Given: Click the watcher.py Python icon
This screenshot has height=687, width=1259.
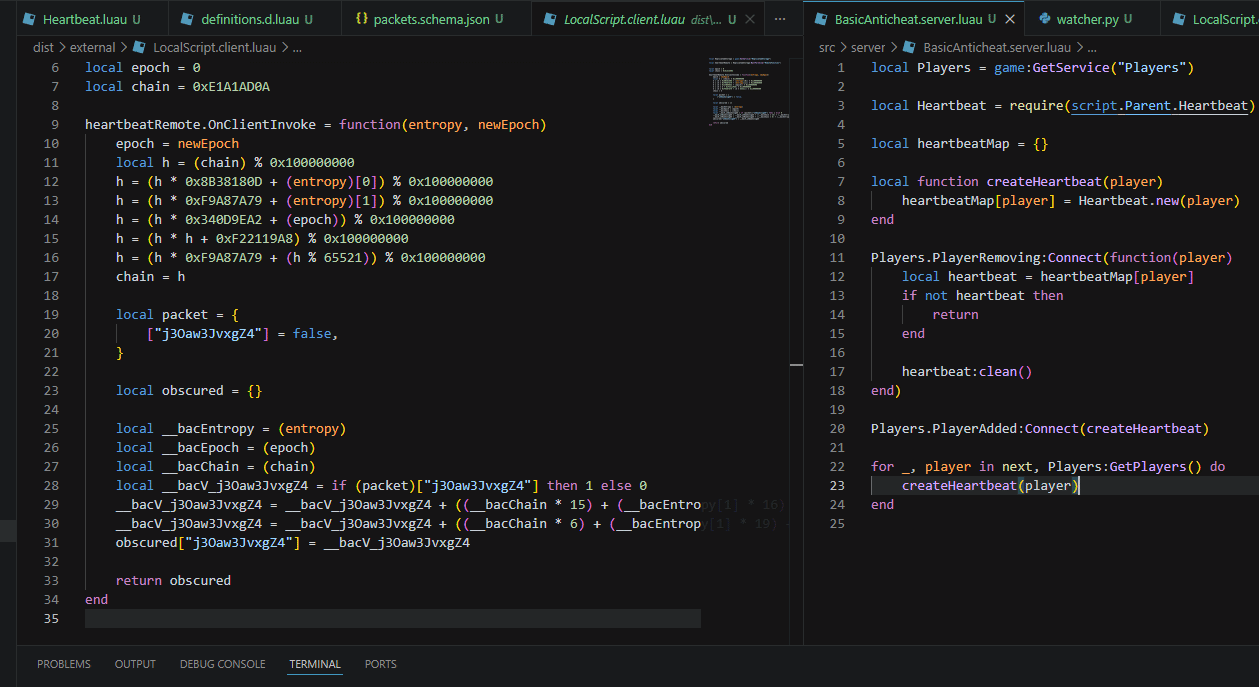Looking at the screenshot, I should (x=1045, y=19).
